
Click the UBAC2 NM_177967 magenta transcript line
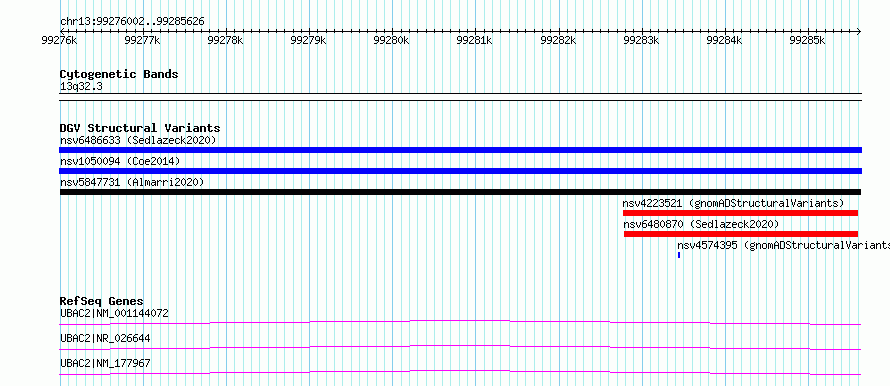(x=460, y=372)
